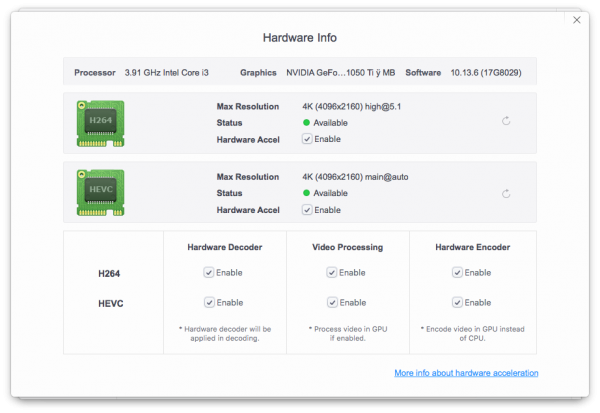
Task: Click the H264 chip icon
Action: pos(100,124)
